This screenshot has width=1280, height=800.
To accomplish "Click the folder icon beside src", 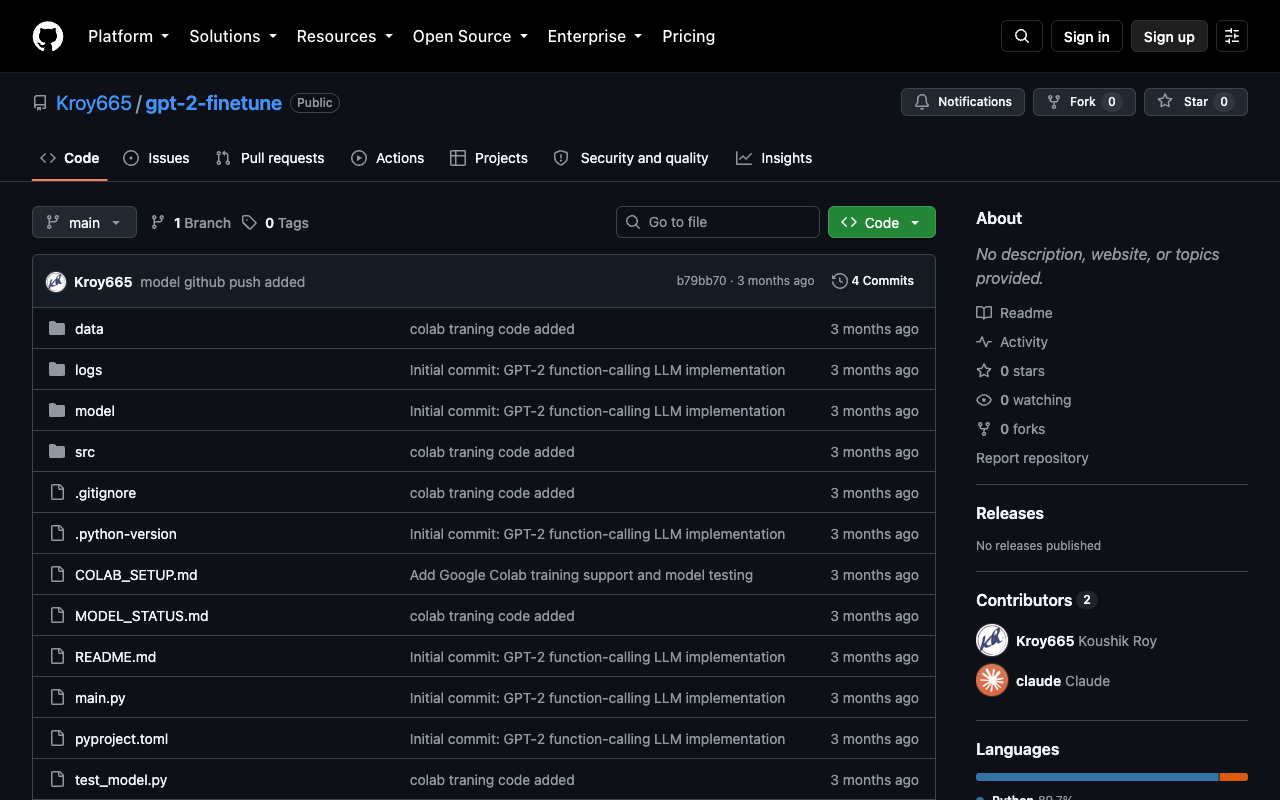I will tap(57, 452).
